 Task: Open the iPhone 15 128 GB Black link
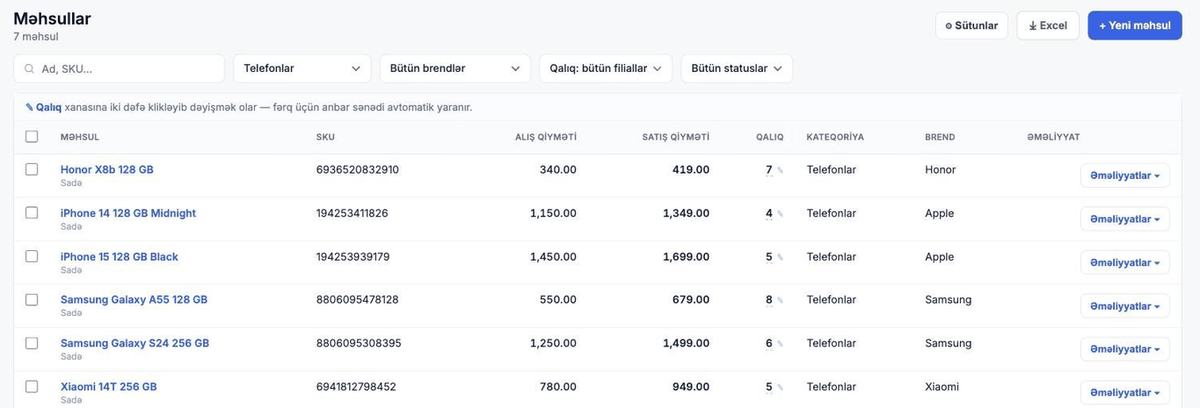coord(119,257)
